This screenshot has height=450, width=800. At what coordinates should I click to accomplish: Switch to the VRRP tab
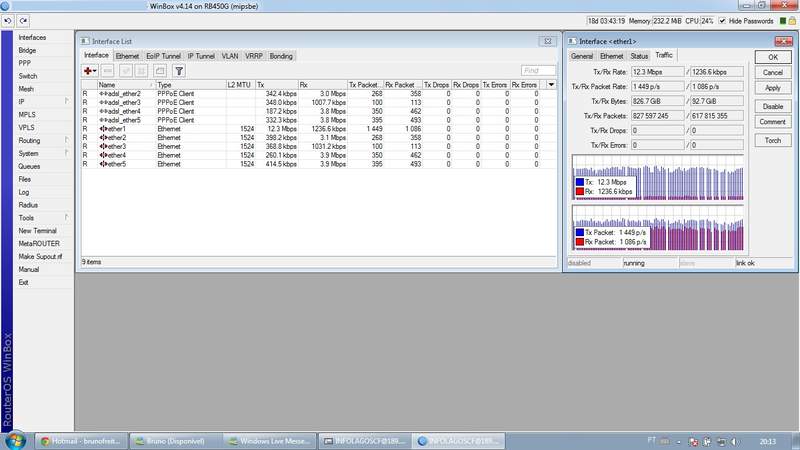point(254,56)
